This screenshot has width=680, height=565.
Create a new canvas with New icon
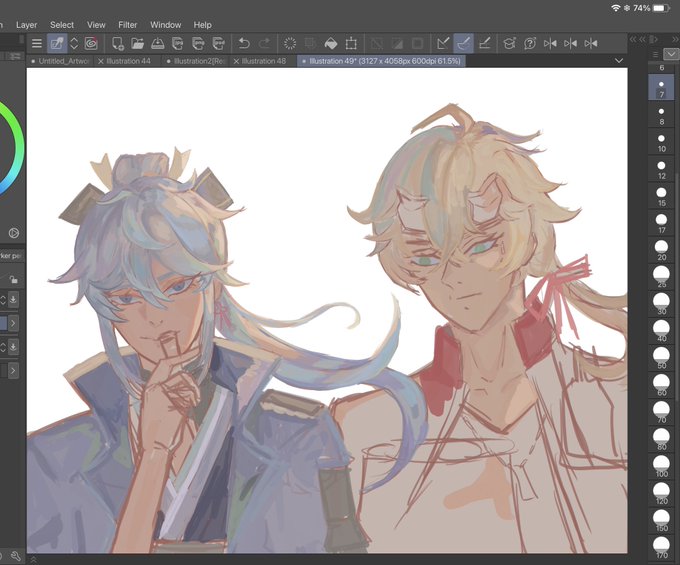point(118,43)
